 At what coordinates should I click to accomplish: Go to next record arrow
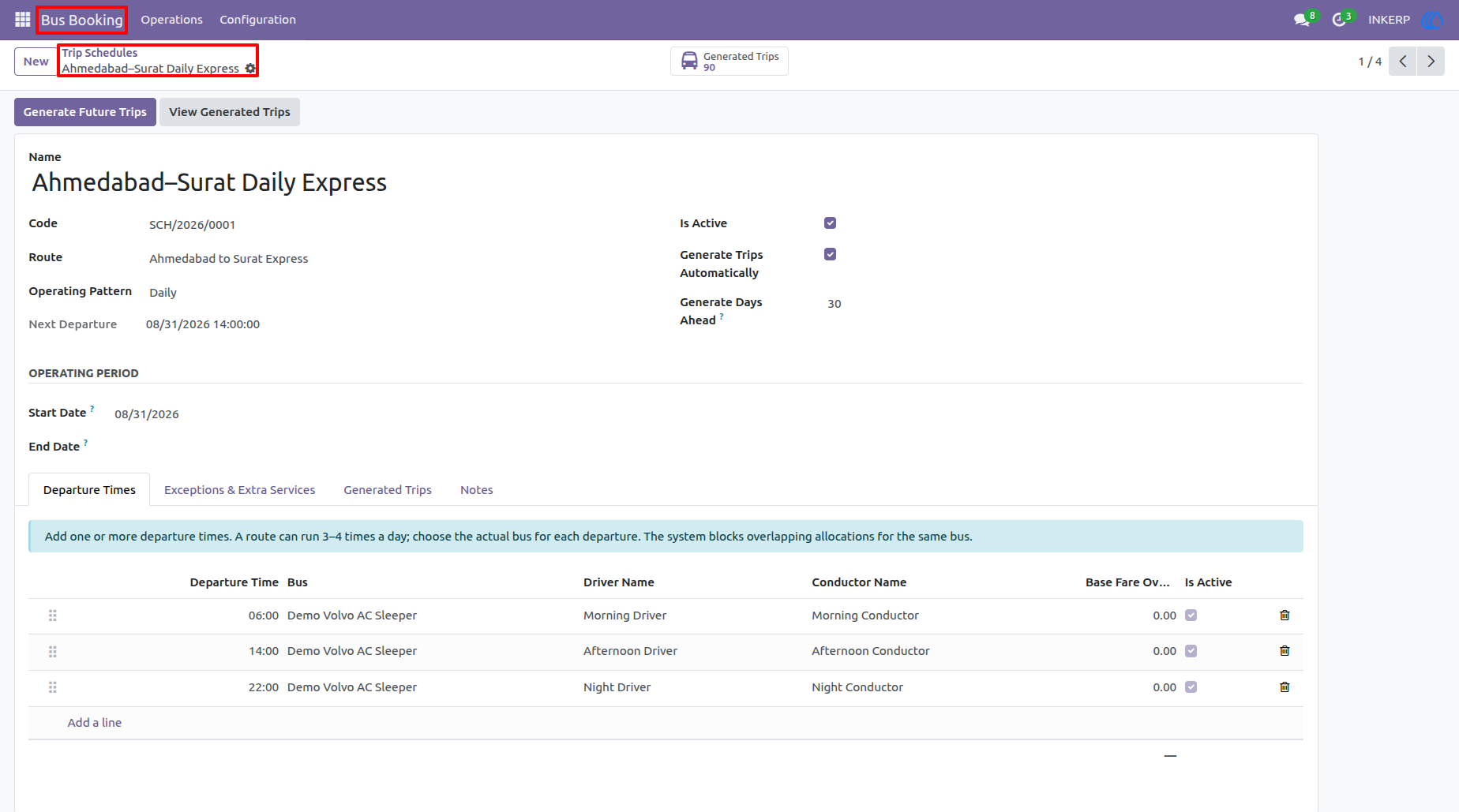(1431, 62)
